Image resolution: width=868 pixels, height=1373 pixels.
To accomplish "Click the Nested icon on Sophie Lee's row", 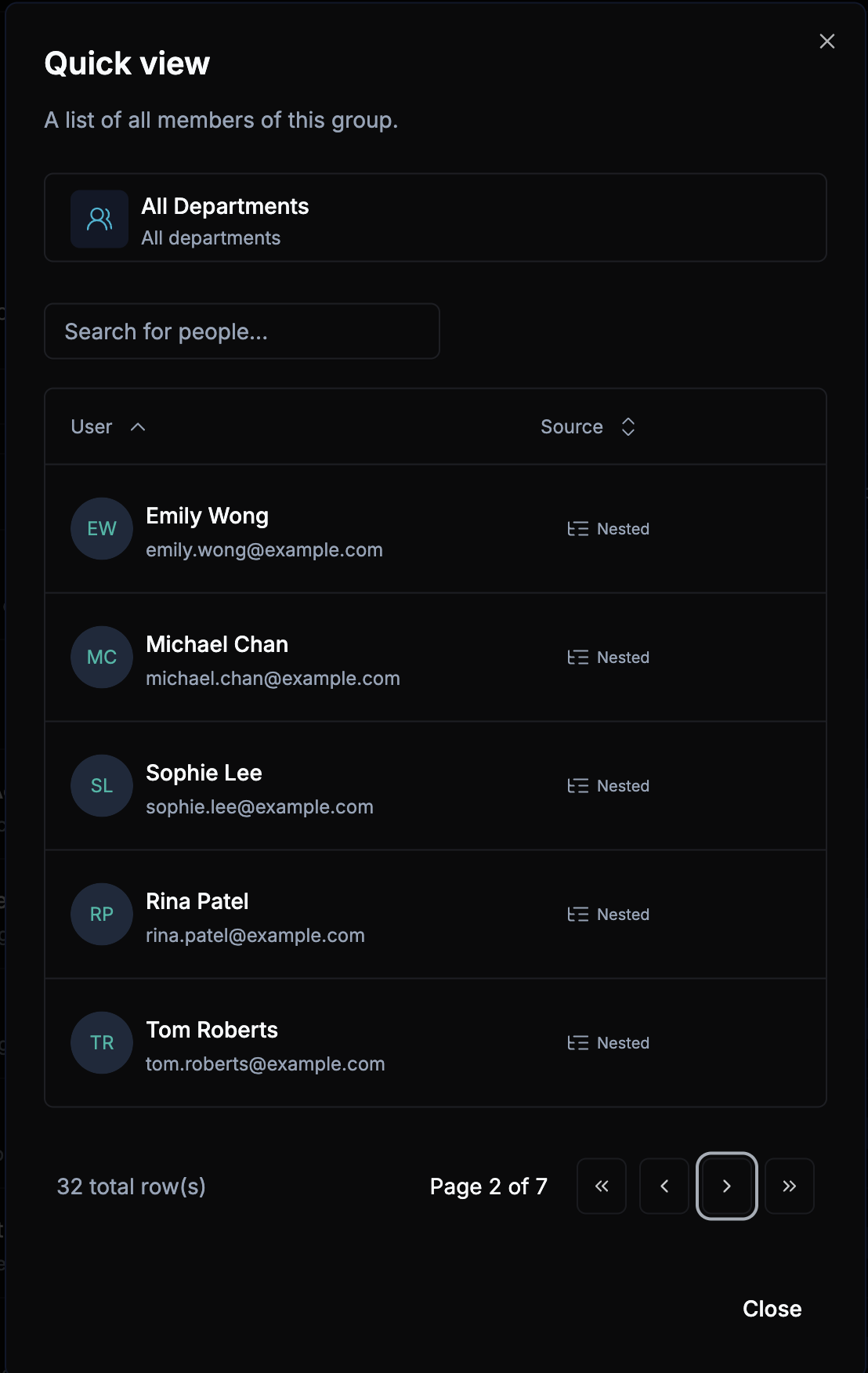I will (x=578, y=785).
